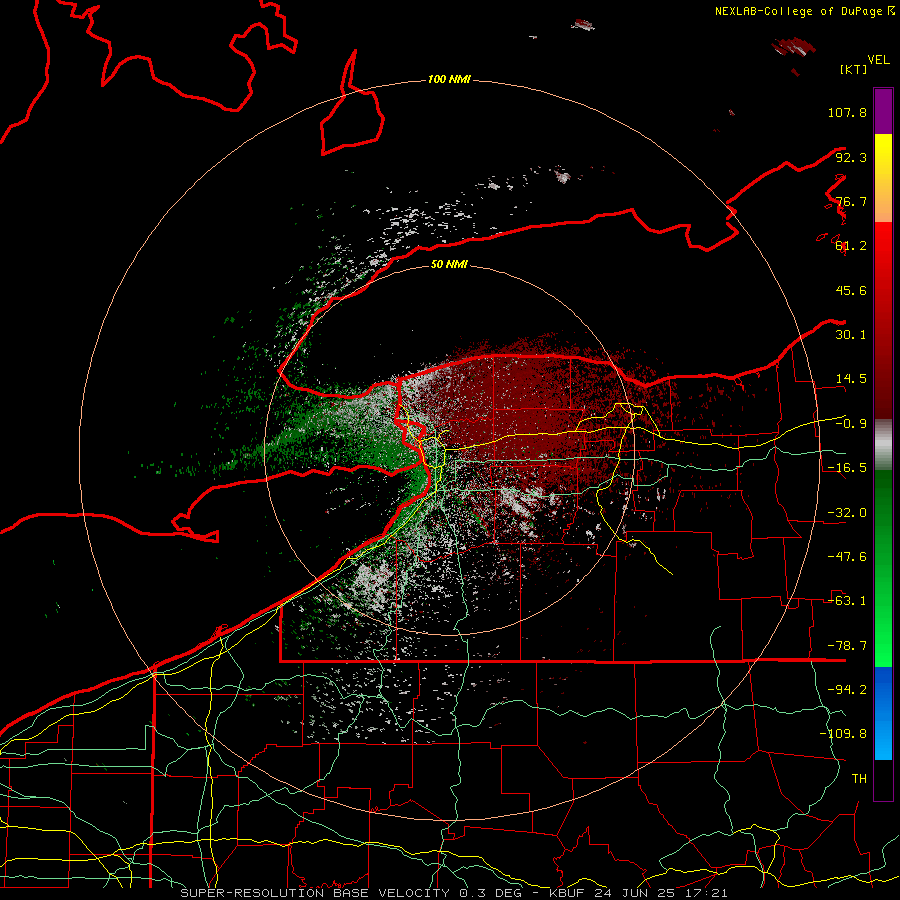Click the blue segment of the color bar
The width and height of the screenshot is (900, 900).
point(883,713)
